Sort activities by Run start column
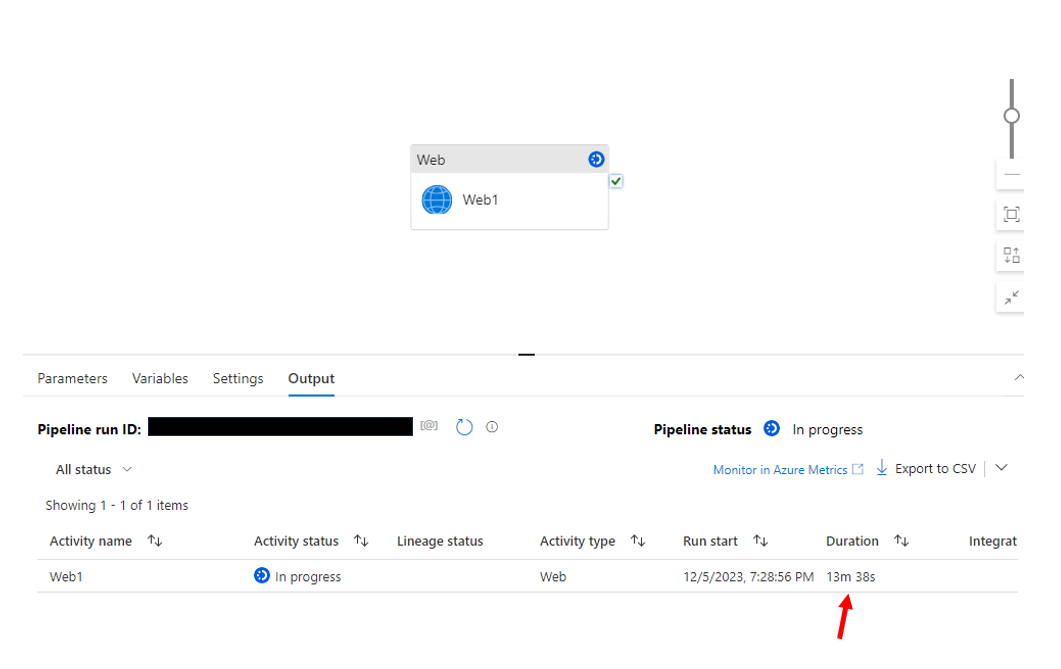The height and width of the screenshot is (669, 1061). click(761, 540)
